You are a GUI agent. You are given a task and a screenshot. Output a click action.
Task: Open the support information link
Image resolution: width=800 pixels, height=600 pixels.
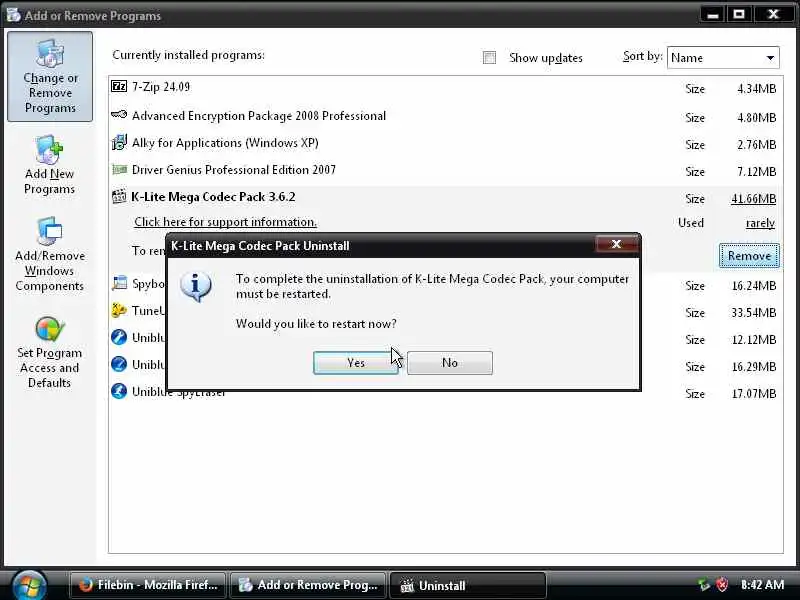click(226, 222)
